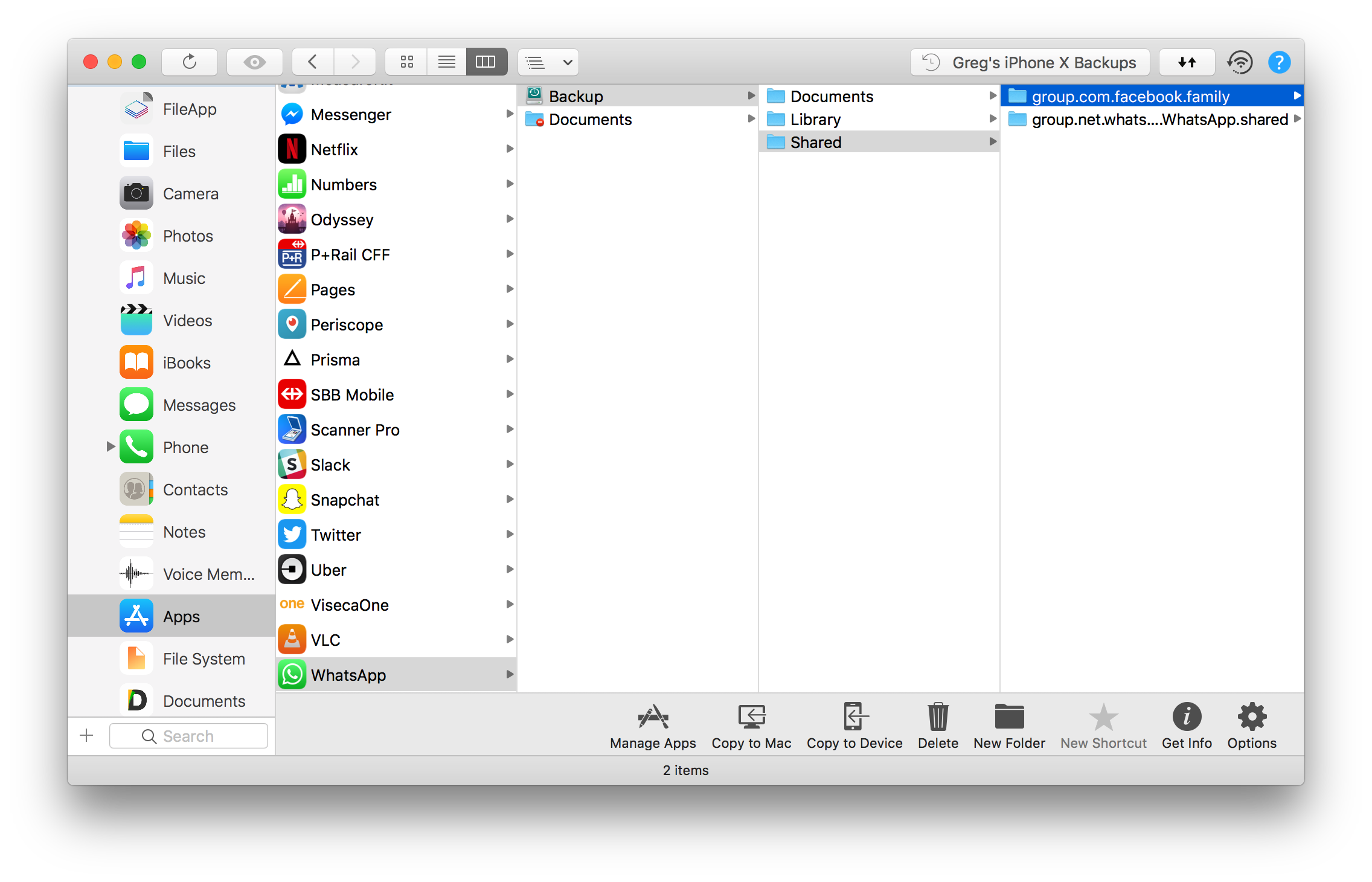Open help via question mark icon
This screenshot has height=882, width=1372.
1279,62
